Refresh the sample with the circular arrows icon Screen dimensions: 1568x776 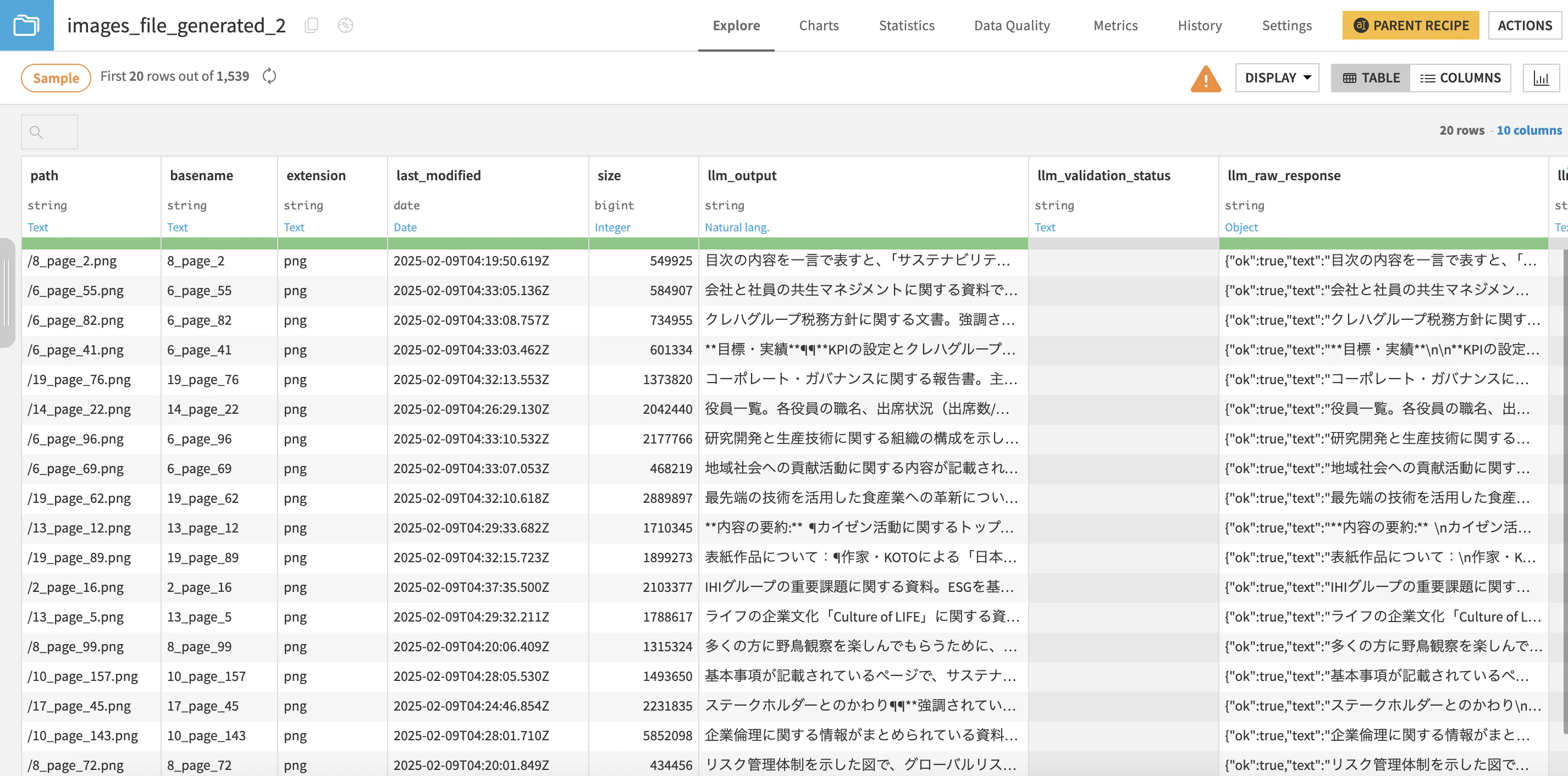point(269,76)
